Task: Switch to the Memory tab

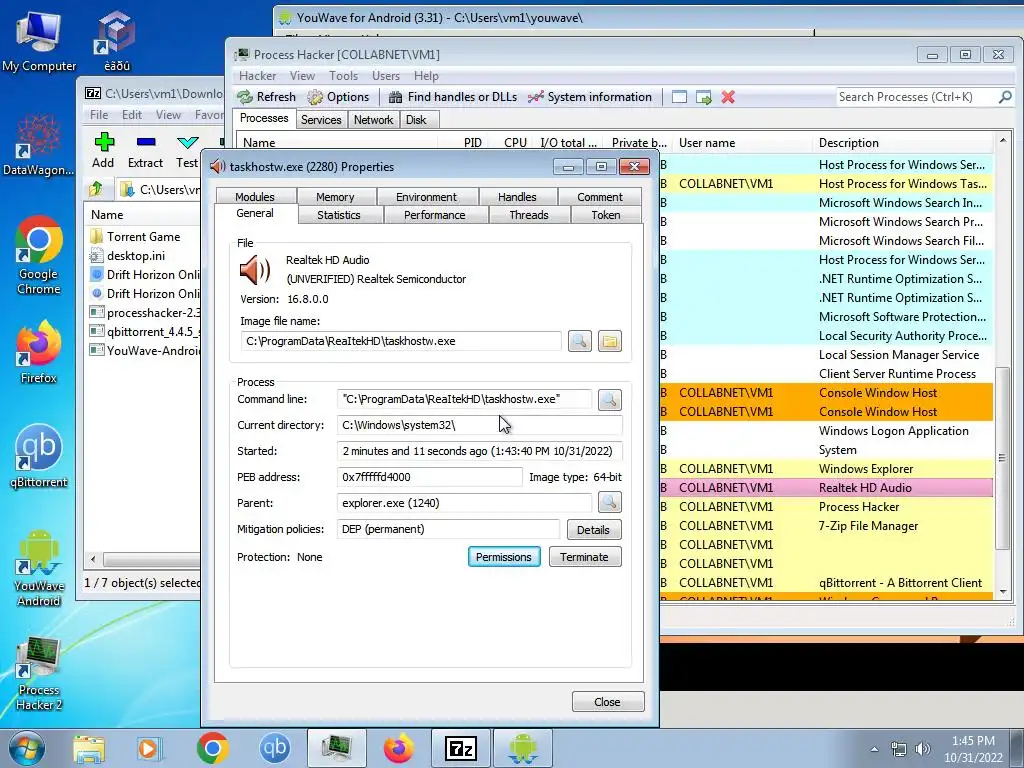Action: pos(335,197)
